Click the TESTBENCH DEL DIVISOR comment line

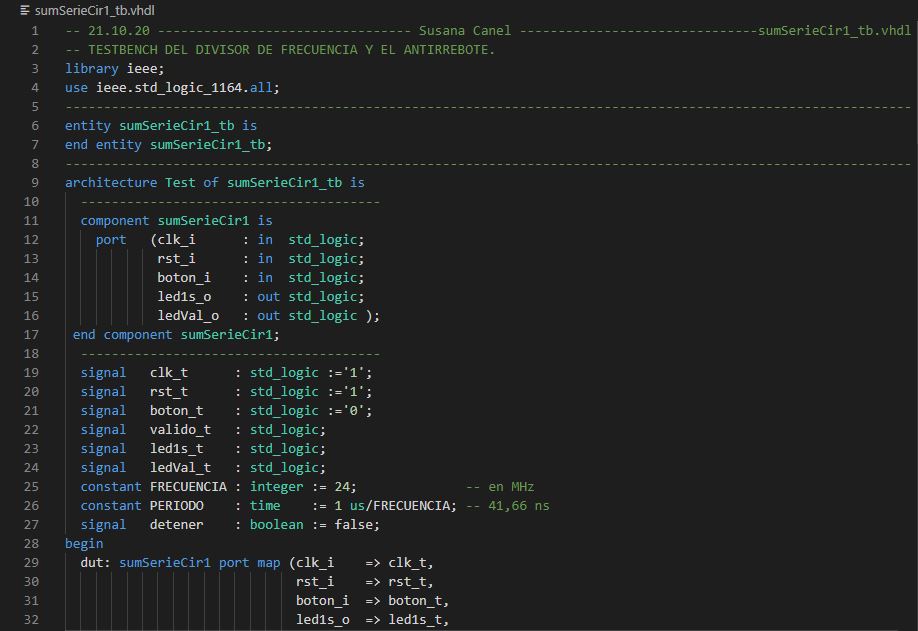pos(279,50)
